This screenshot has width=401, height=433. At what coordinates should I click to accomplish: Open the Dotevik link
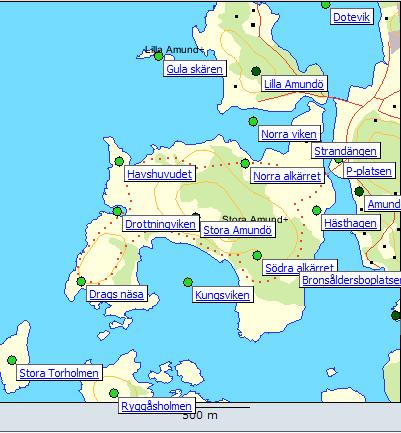pyautogui.click(x=351, y=17)
